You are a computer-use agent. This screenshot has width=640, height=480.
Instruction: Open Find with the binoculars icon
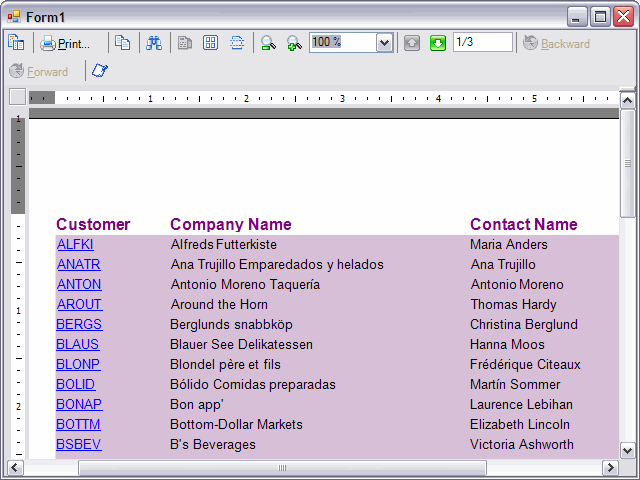click(x=154, y=43)
